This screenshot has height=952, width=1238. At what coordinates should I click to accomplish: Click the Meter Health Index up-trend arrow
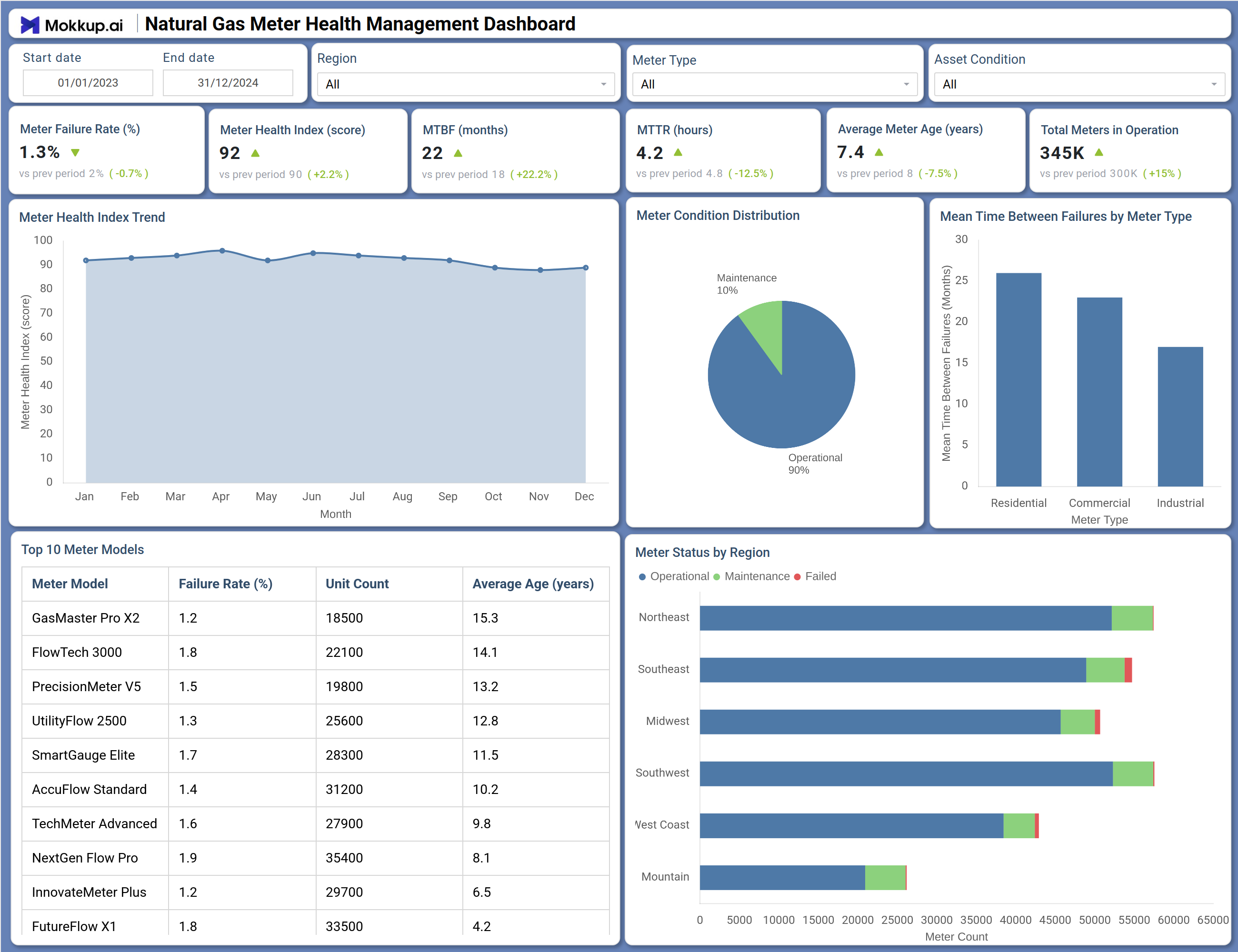point(256,153)
